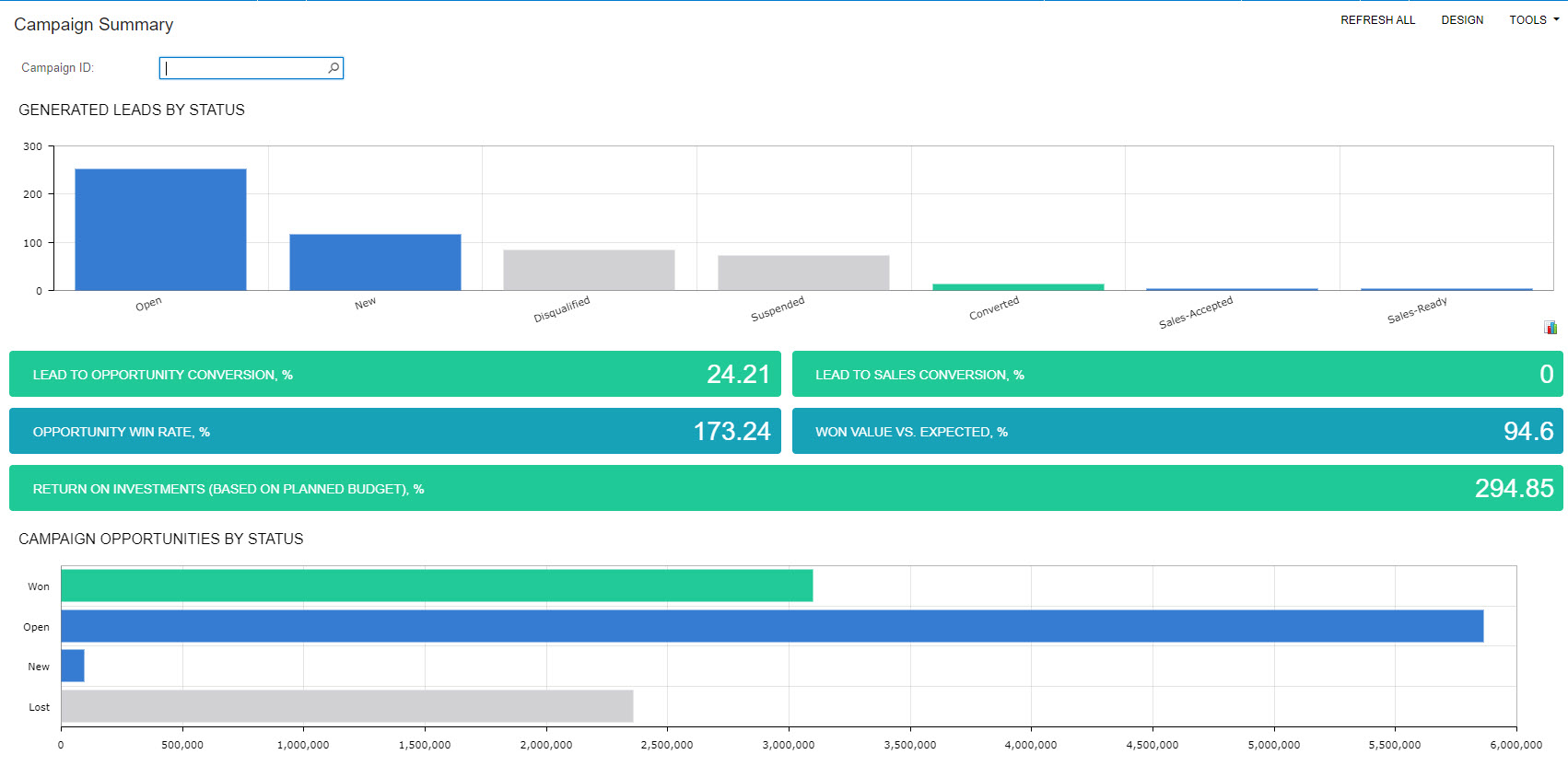
Task: Open the small chart type icon below leads chart
Action: 1550,328
